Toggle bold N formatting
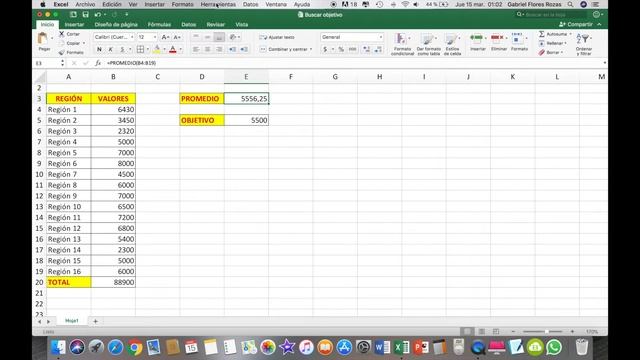This screenshot has width=640, height=360. click(x=99, y=49)
